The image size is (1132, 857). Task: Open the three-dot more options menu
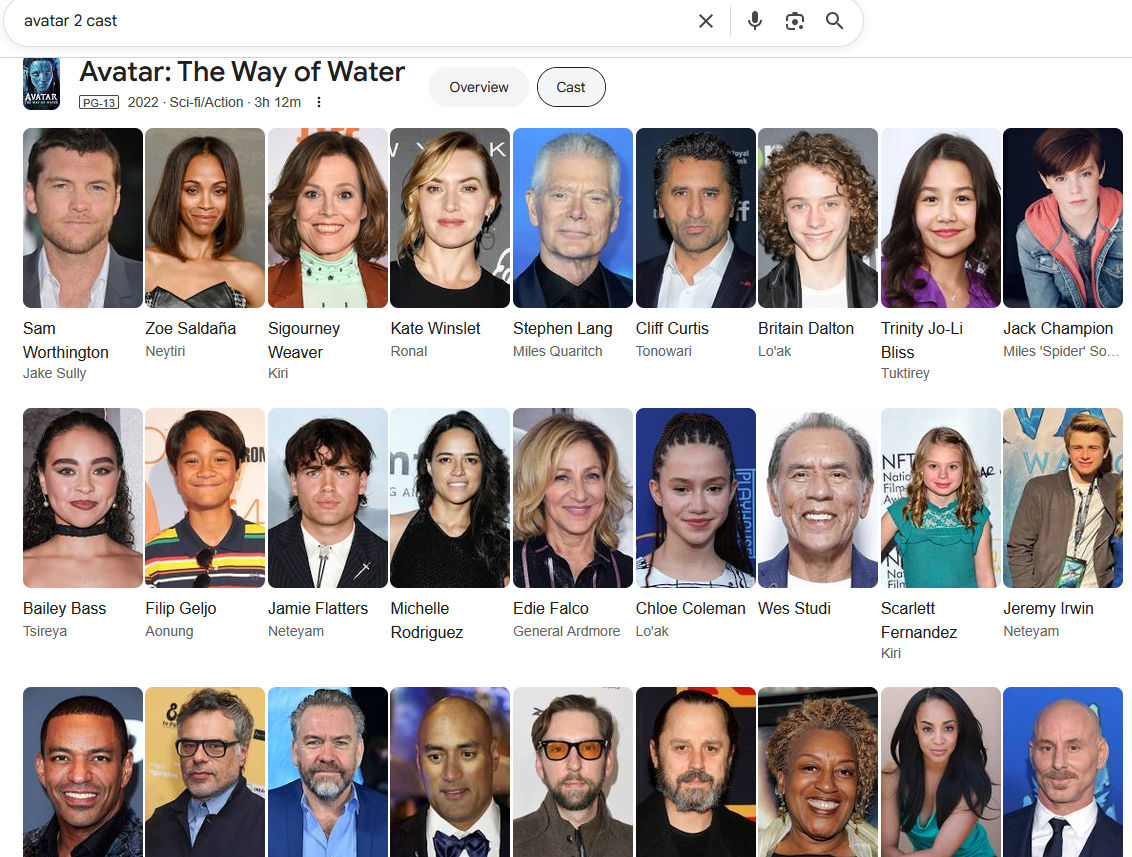[x=318, y=103]
